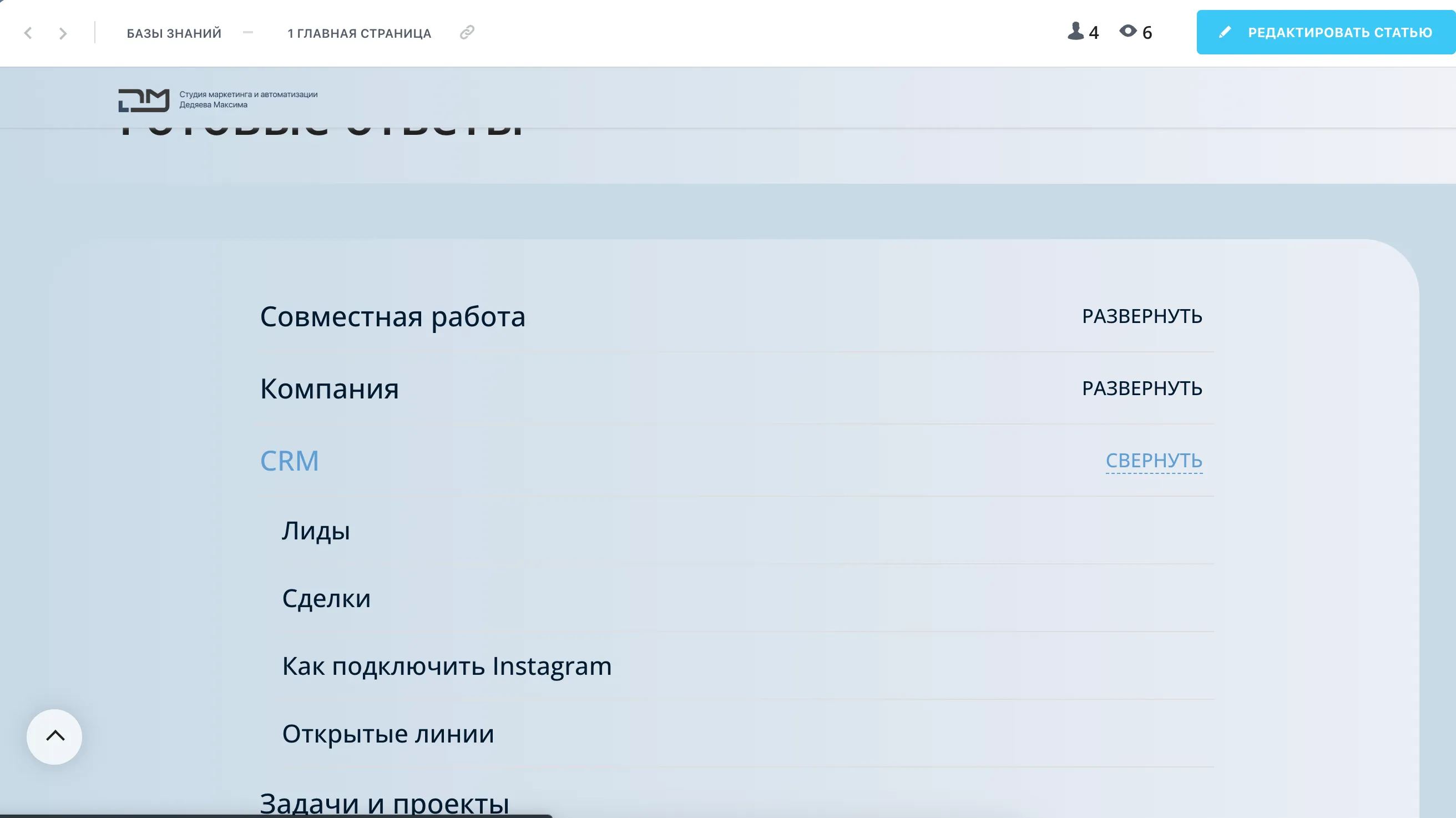1456x818 pixels.
Task: Open Как подключить Instagram article
Action: pyautogui.click(x=447, y=666)
